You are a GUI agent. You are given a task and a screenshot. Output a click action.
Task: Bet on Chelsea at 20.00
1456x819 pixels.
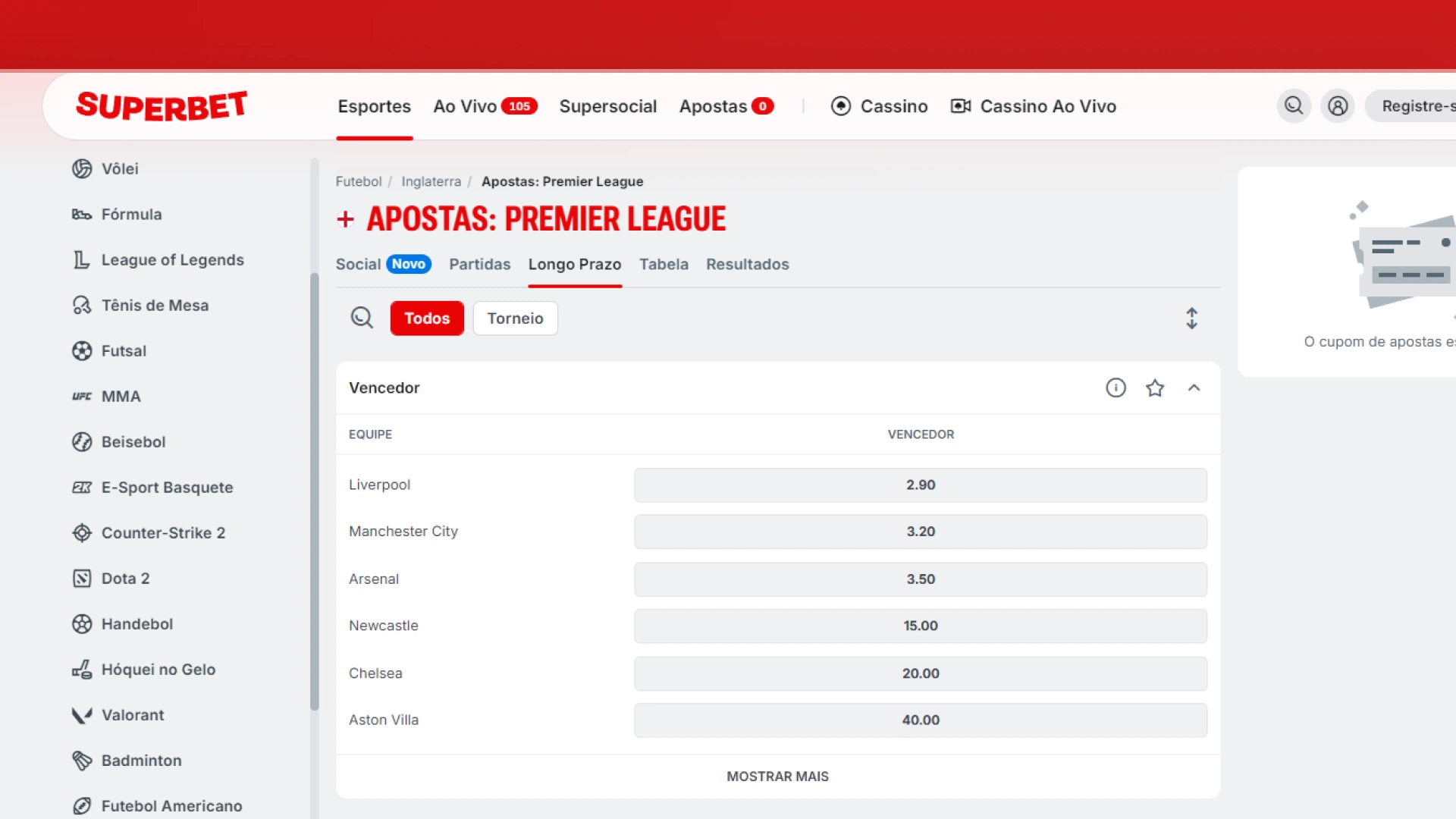click(x=921, y=673)
